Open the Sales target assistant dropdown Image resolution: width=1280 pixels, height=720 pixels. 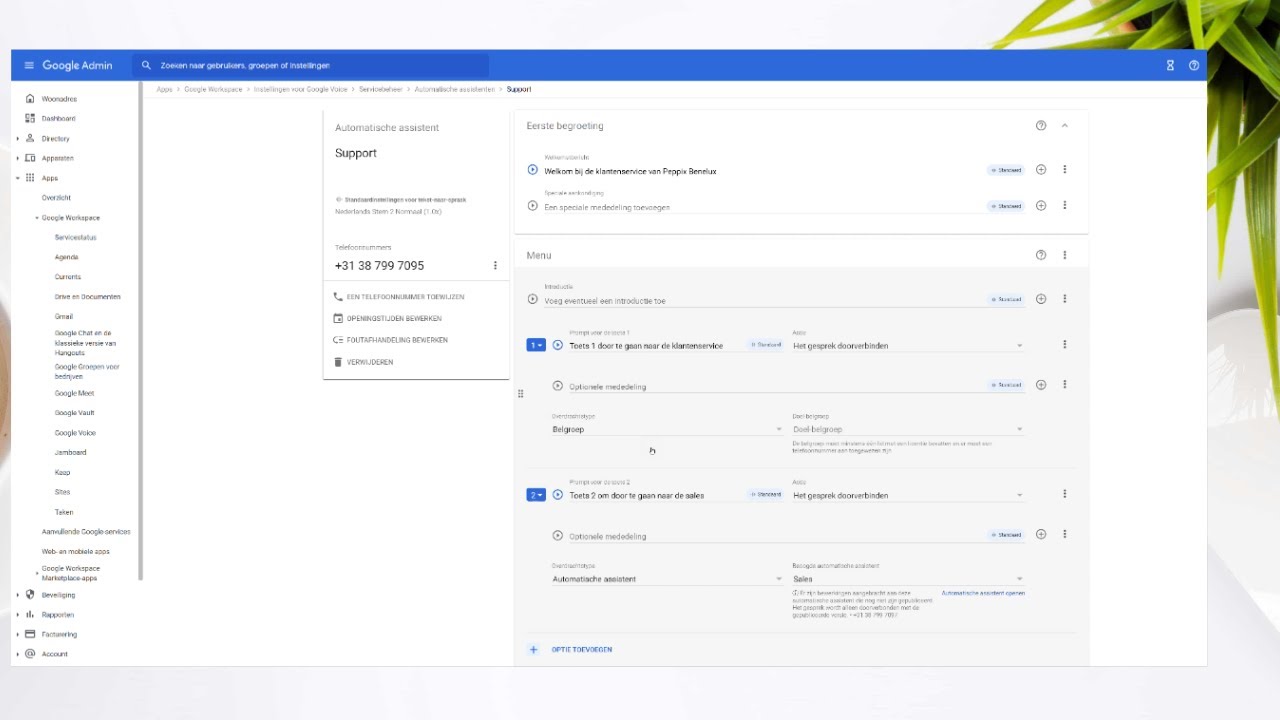[908, 579]
